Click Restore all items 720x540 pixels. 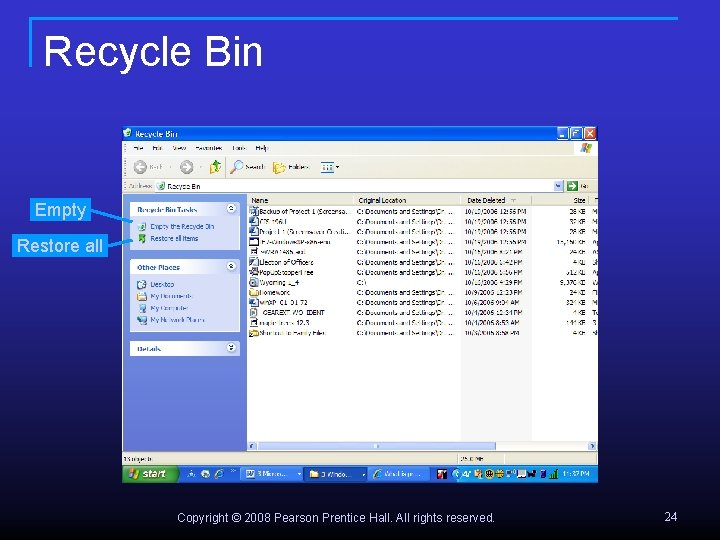pos(174,238)
